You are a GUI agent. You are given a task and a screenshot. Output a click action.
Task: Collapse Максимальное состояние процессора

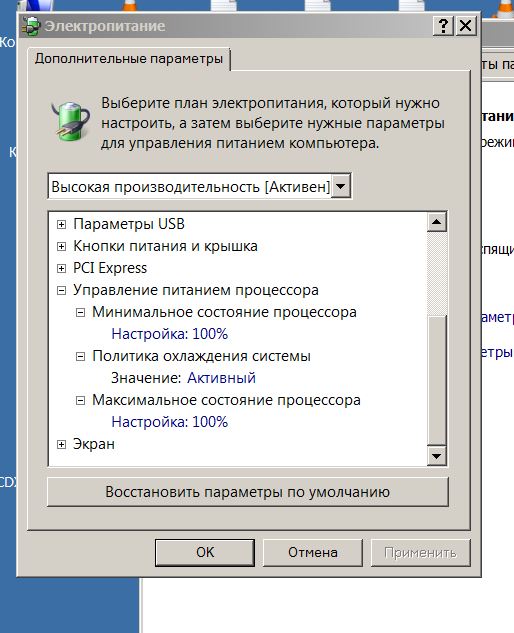point(80,400)
